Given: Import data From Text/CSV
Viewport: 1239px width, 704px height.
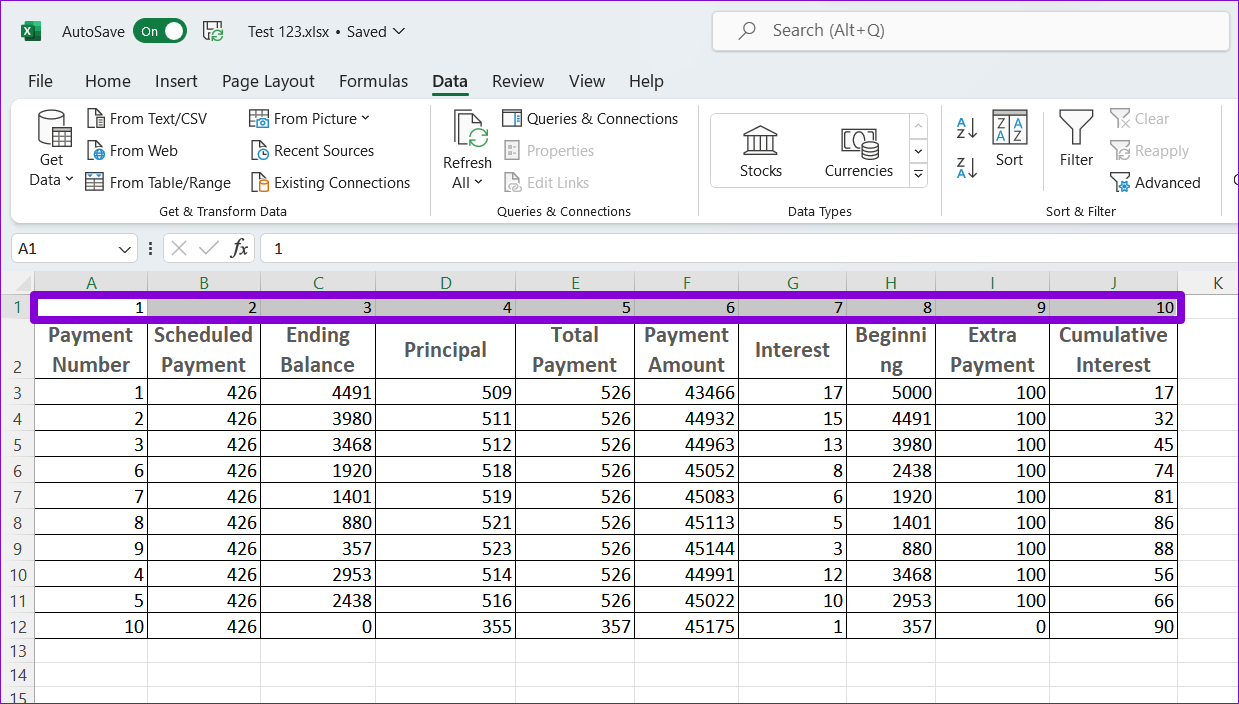Looking at the screenshot, I should (x=147, y=118).
